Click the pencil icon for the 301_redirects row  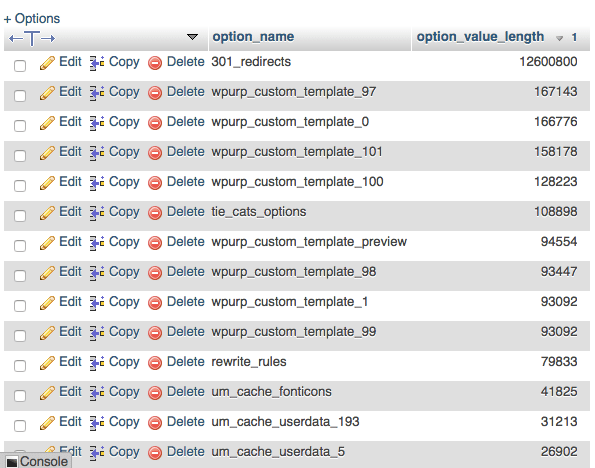(x=47, y=63)
